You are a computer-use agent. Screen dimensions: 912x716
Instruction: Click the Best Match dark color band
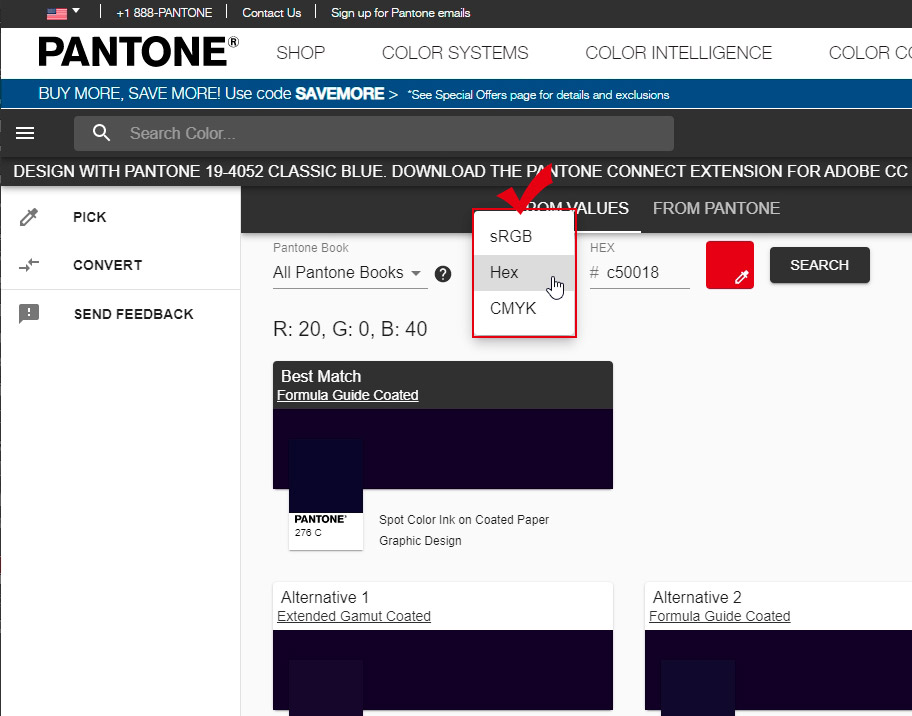(443, 448)
